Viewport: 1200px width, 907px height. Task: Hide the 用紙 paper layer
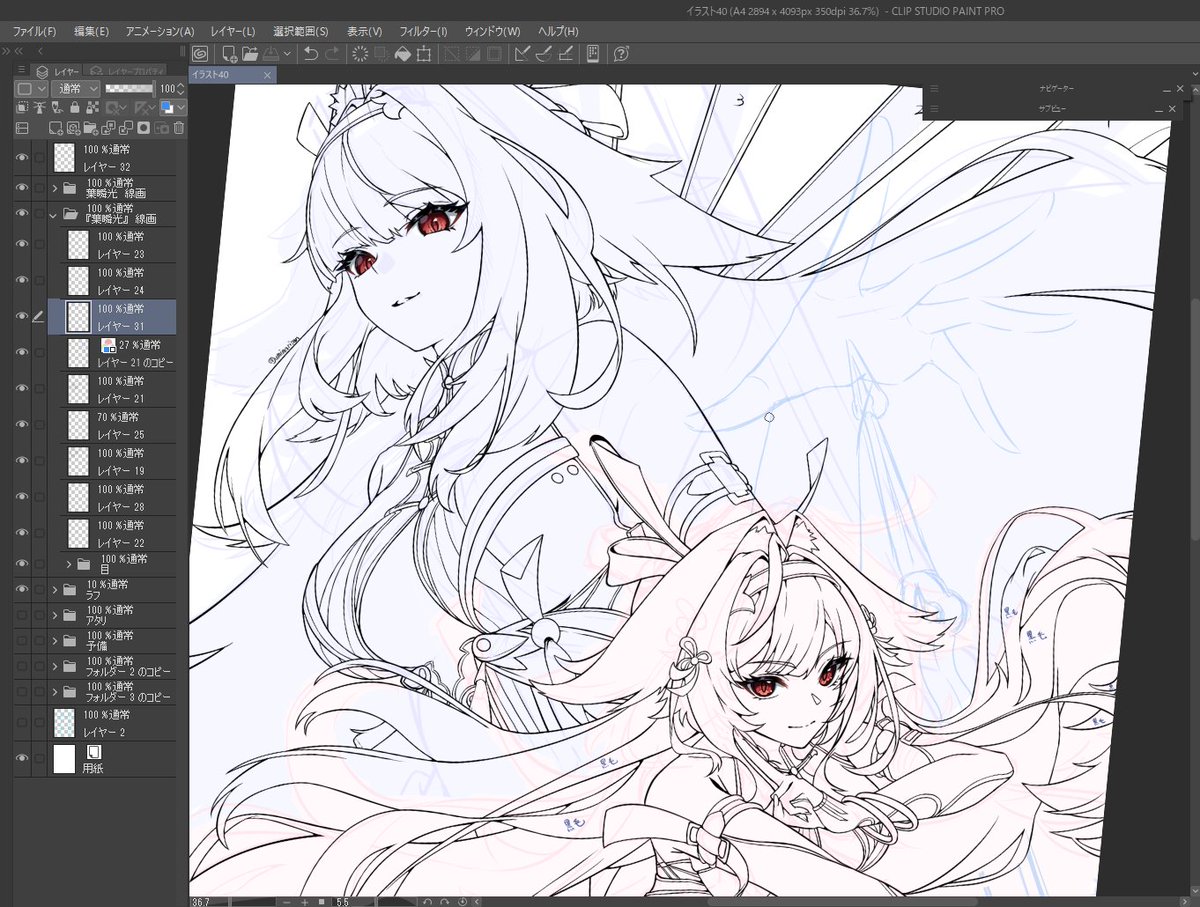point(22,759)
